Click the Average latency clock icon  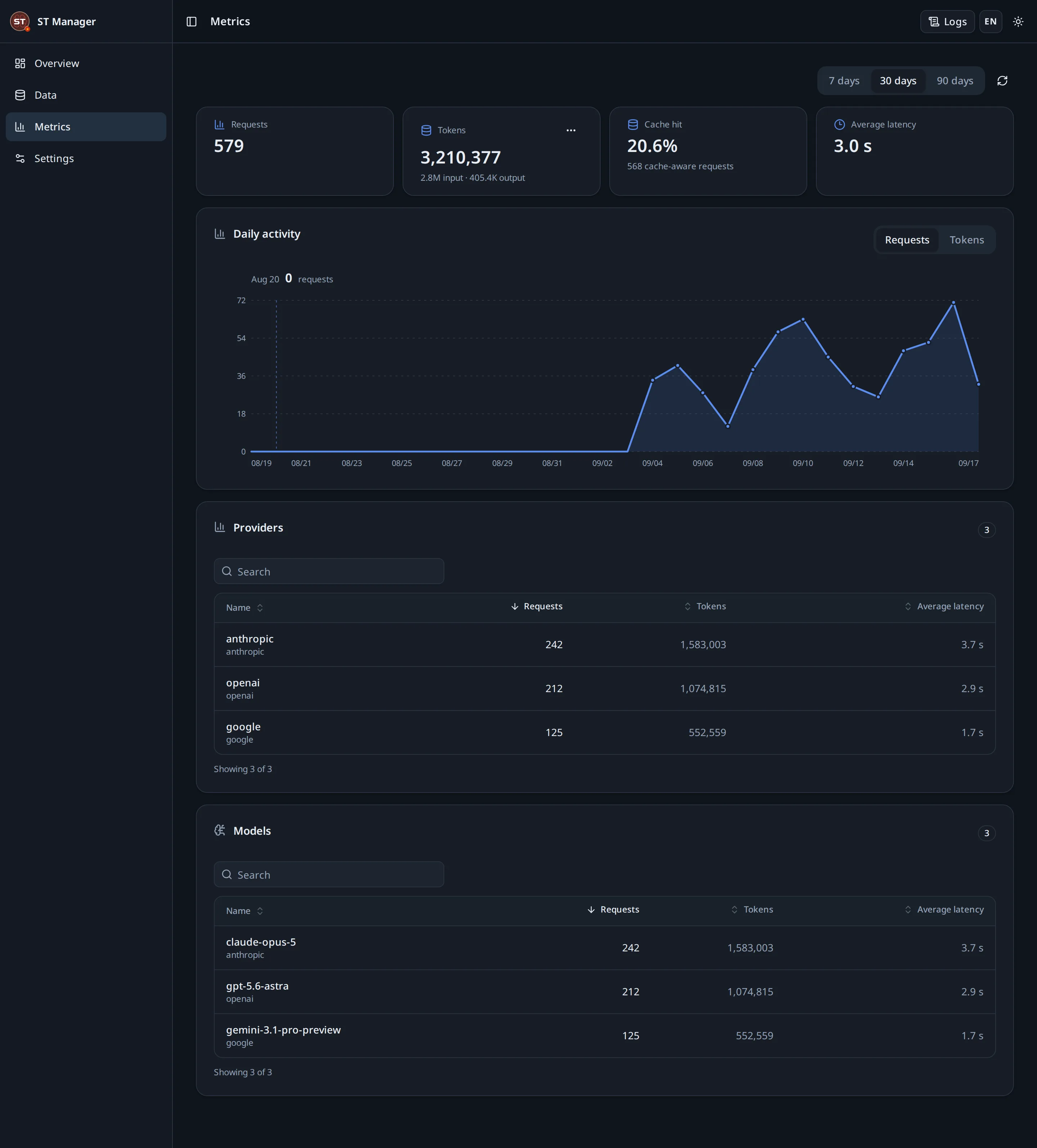click(x=839, y=124)
